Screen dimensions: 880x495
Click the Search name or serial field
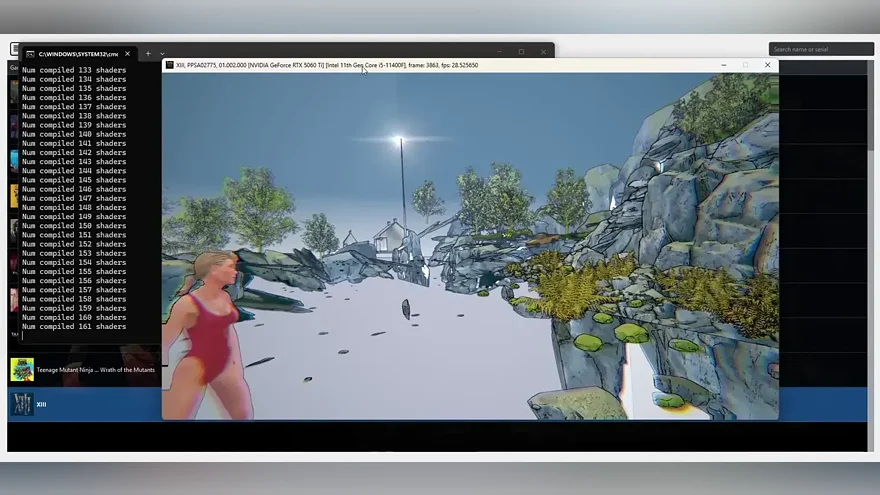pos(821,49)
